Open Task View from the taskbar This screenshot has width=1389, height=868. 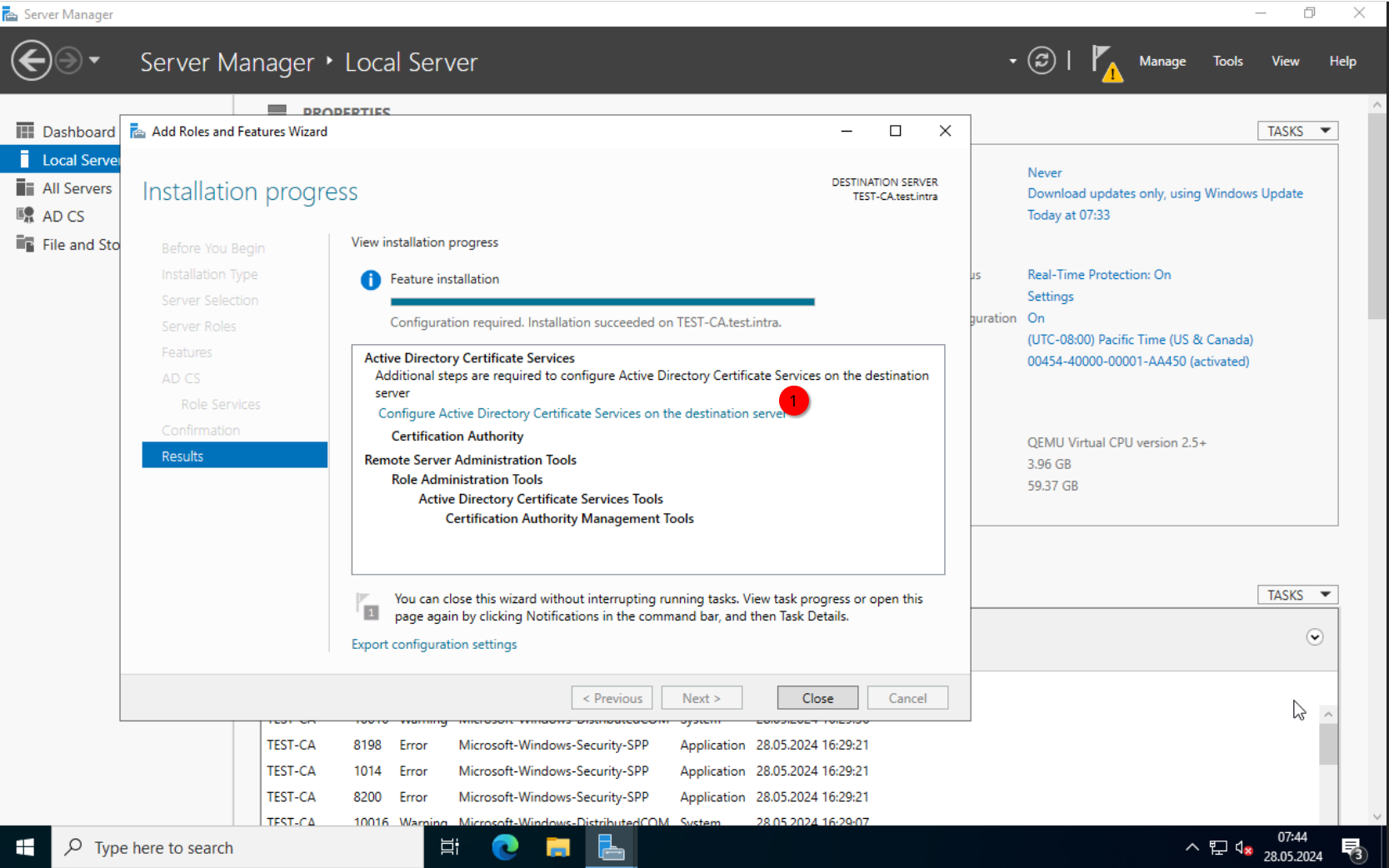[450, 847]
